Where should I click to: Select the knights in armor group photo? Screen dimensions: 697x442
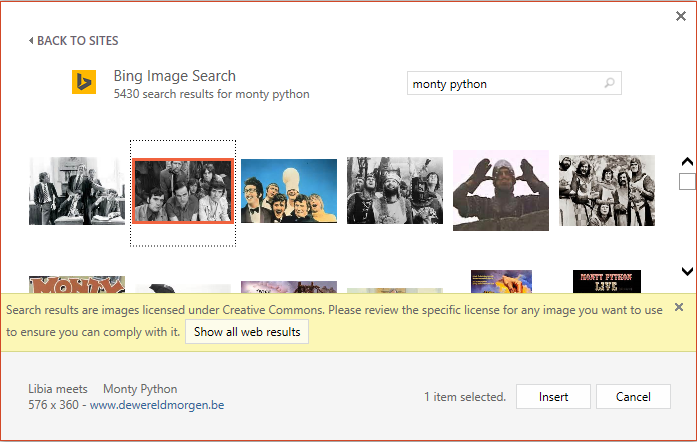click(x=607, y=190)
